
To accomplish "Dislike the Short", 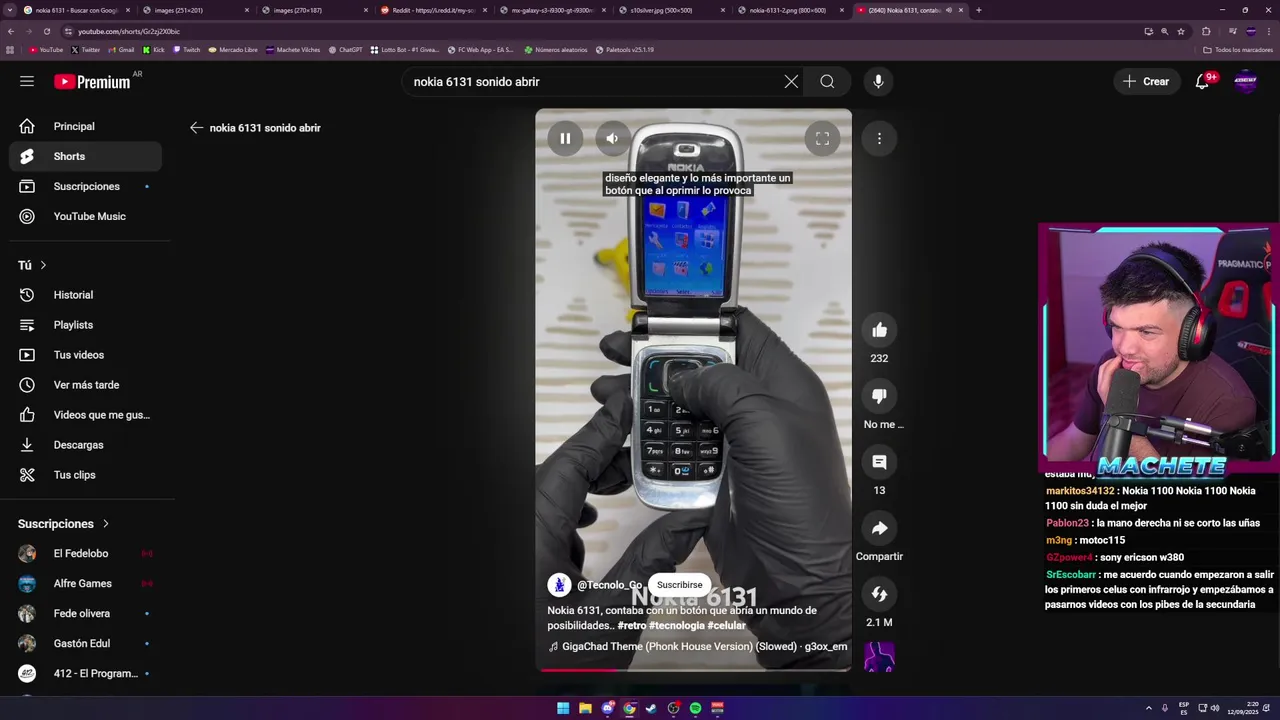I will [879, 396].
